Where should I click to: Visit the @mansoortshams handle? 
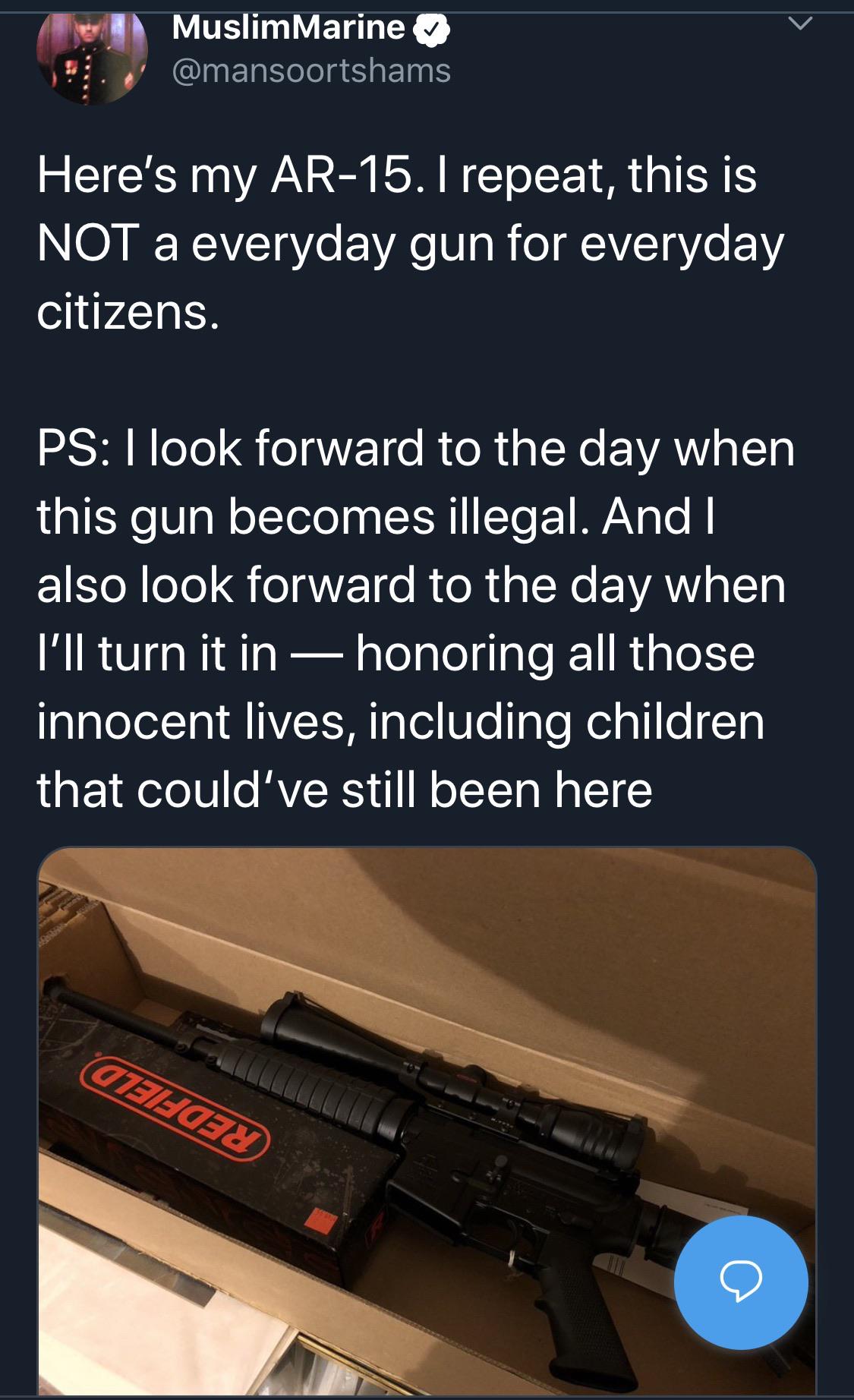(x=311, y=71)
